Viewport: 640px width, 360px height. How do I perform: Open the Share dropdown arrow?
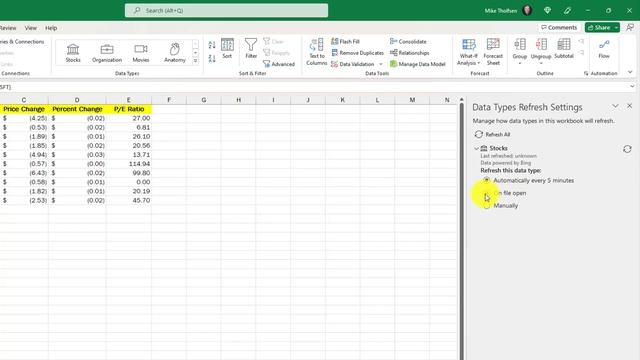[x=616, y=27]
